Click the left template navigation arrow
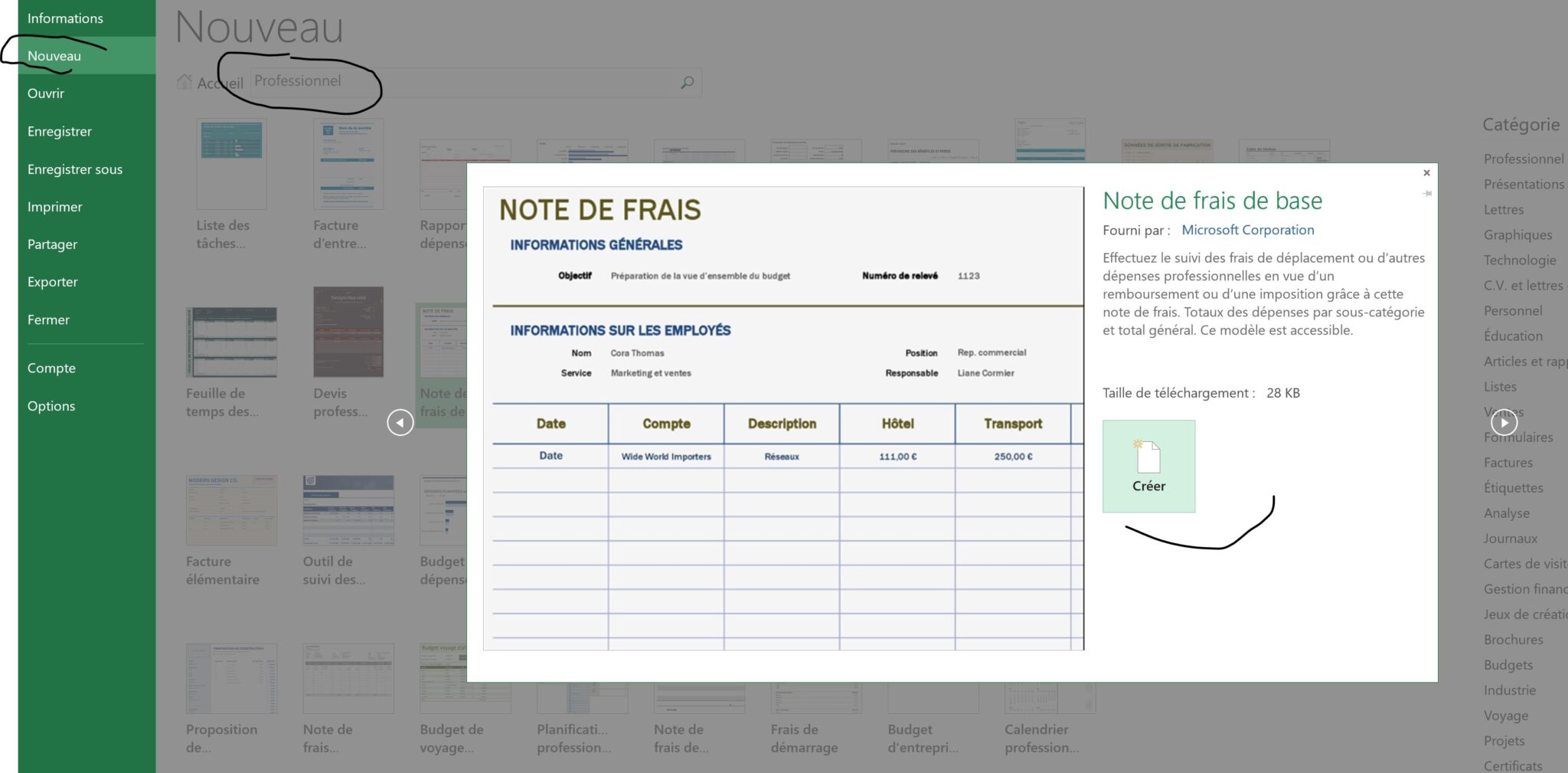 click(x=400, y=422)
